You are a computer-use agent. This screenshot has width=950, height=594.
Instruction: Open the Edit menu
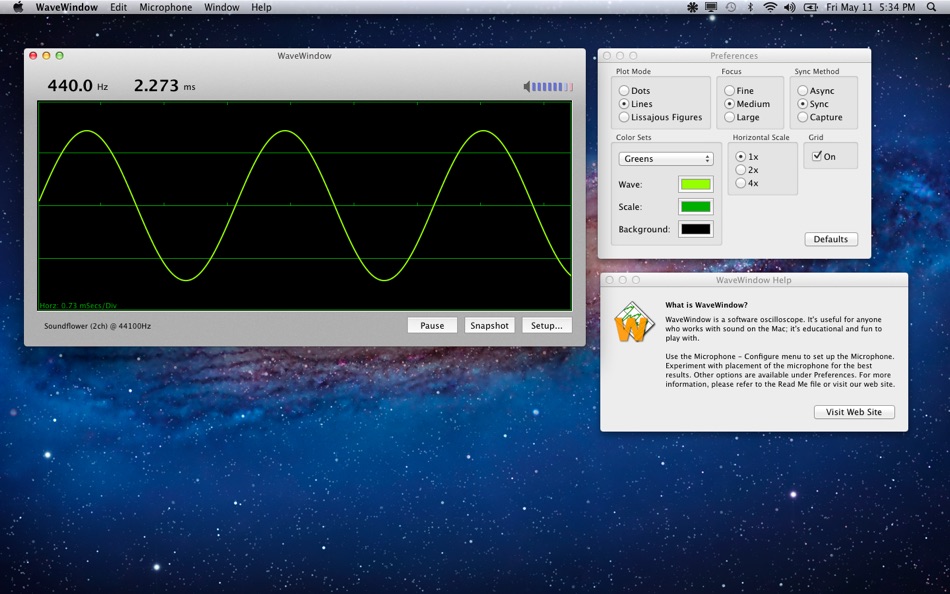[x=118, y=7]
